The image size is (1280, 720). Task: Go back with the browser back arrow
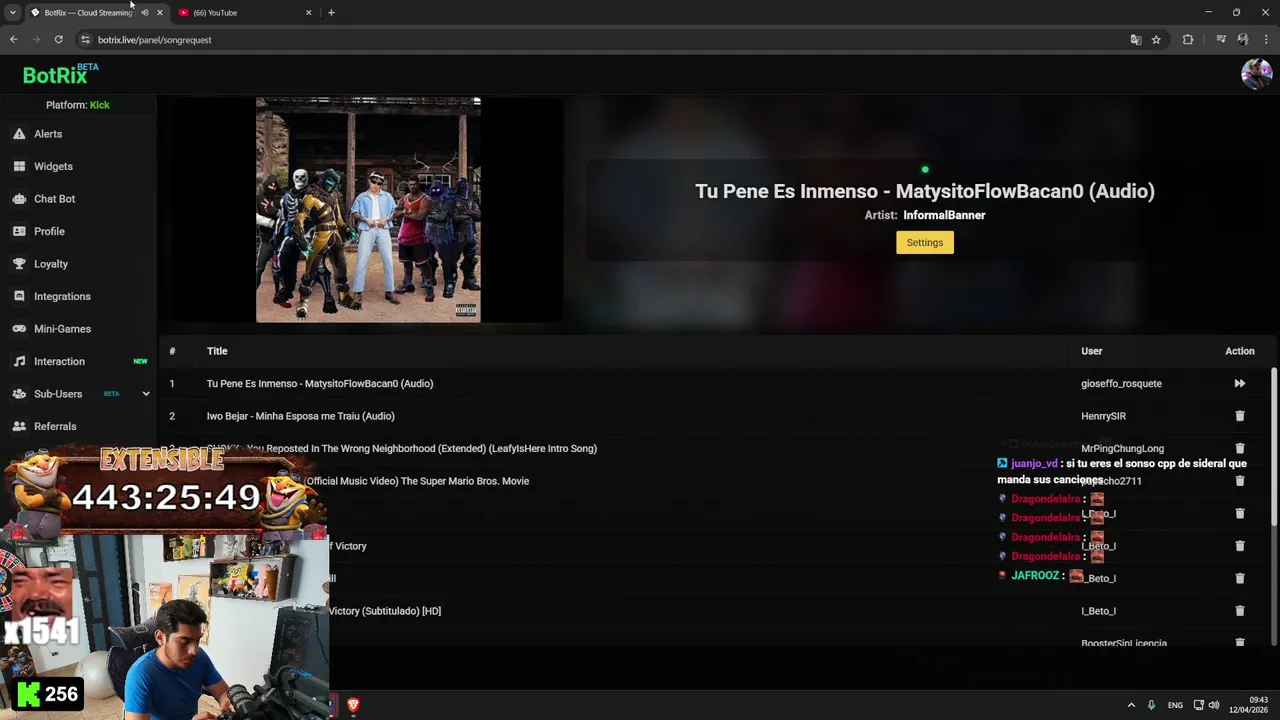coord(13,40)
